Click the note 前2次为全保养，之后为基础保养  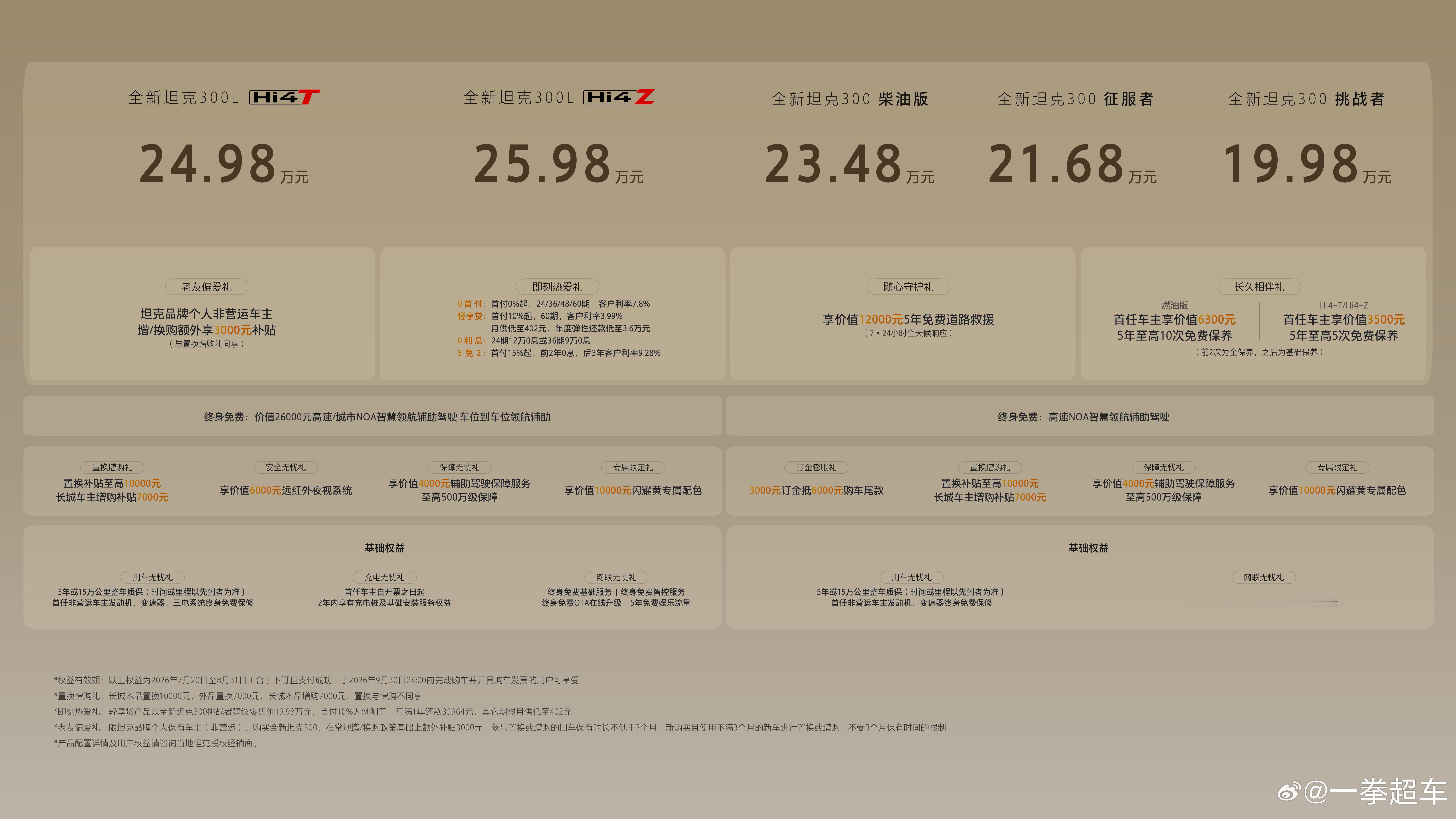[x=1259, y=352]
